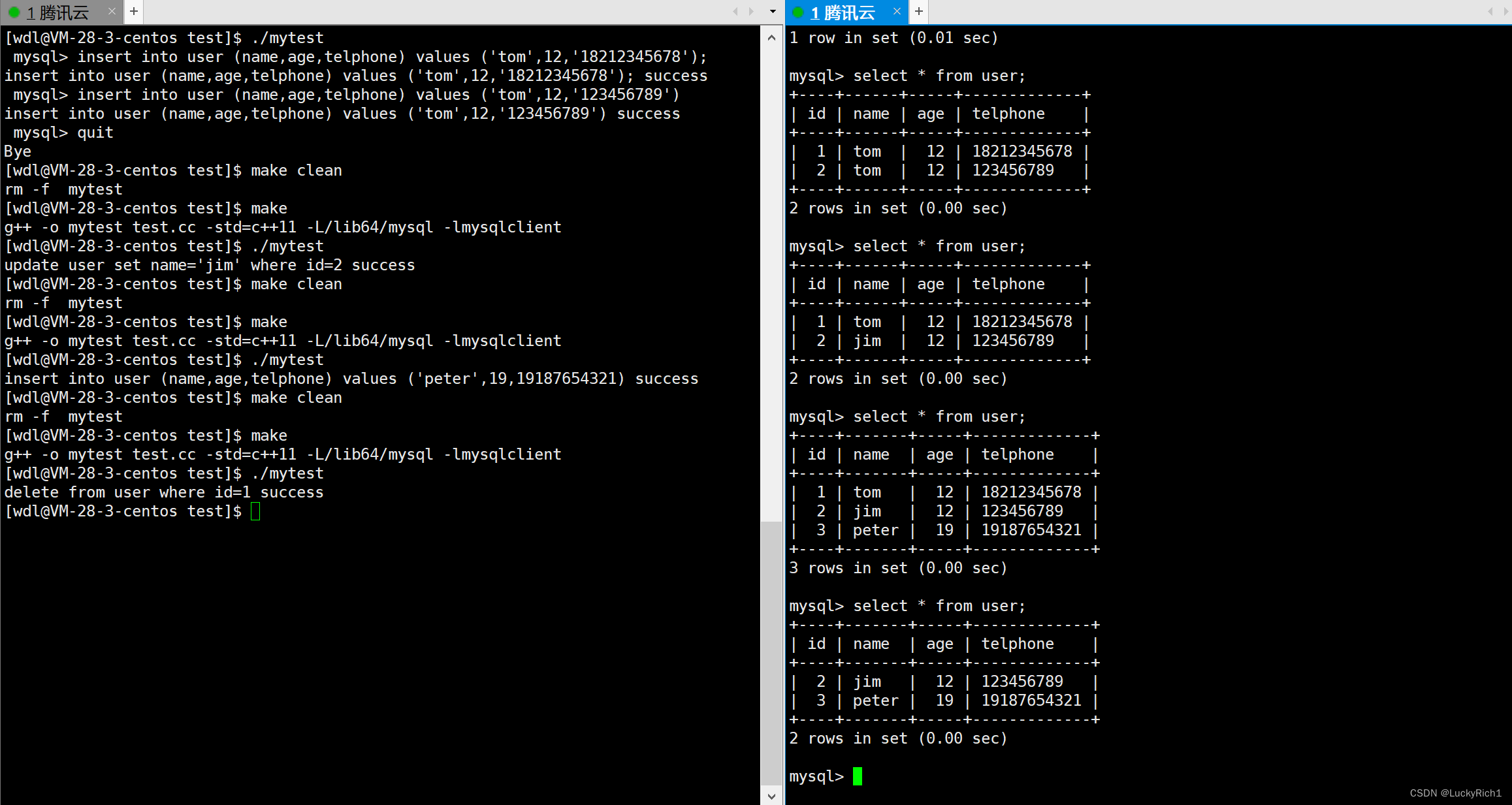The height and width of the screenshot is (805, 1512).
Task: Open a new tab in left pane
Action: tap(133, 11)
